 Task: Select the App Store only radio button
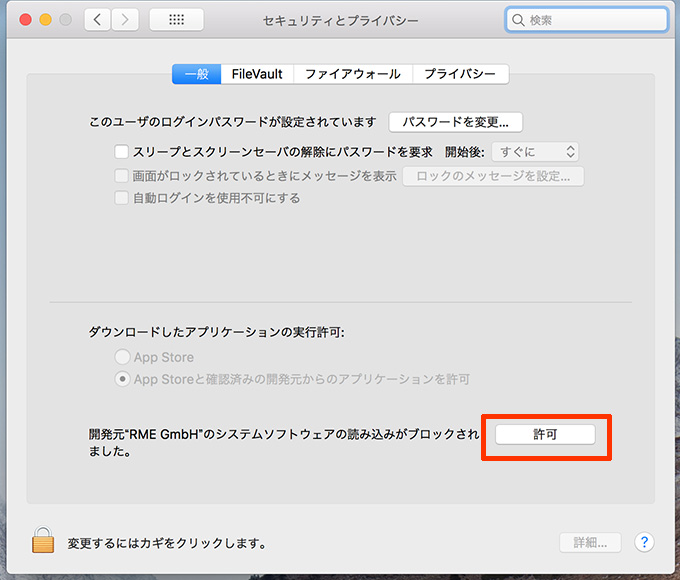click(122, 357)
